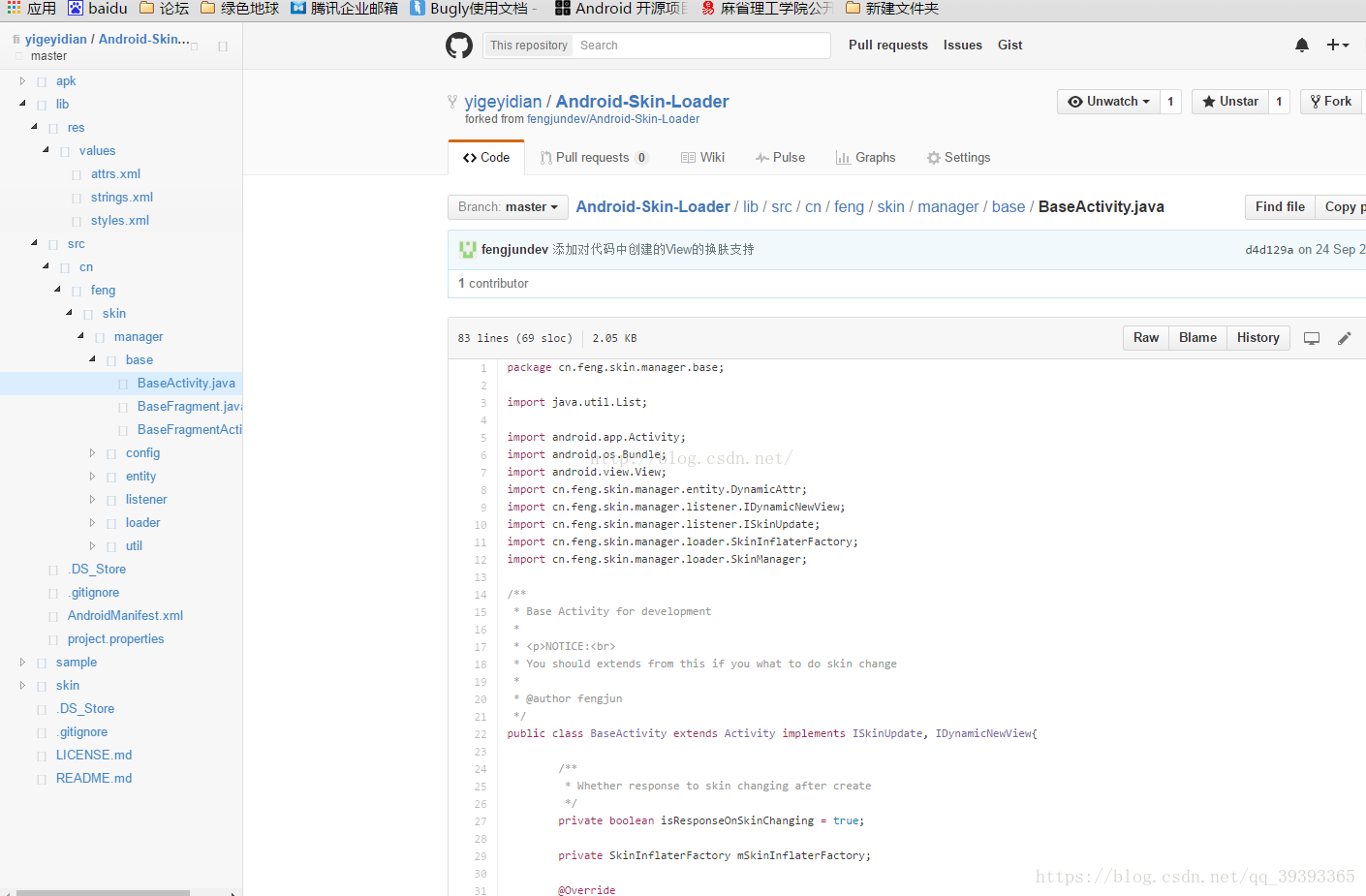Switch to the Code tab

(486, 158)
